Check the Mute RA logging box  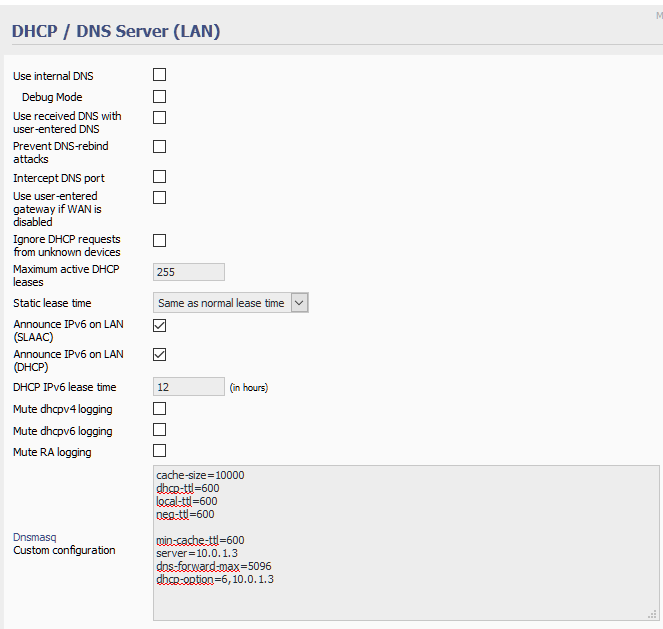[159, 451]
